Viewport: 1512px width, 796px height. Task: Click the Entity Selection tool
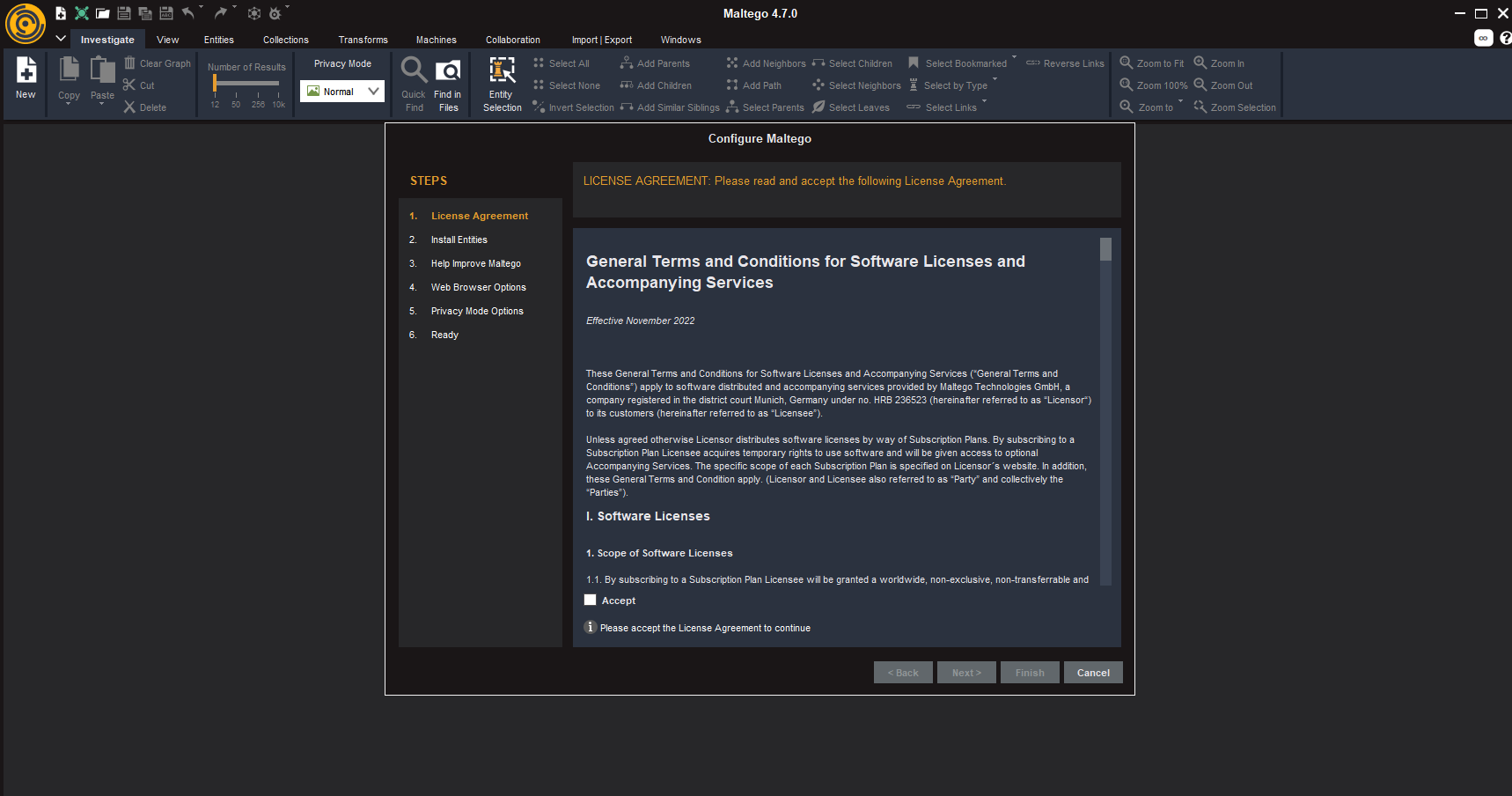click(x=503, y=85)
